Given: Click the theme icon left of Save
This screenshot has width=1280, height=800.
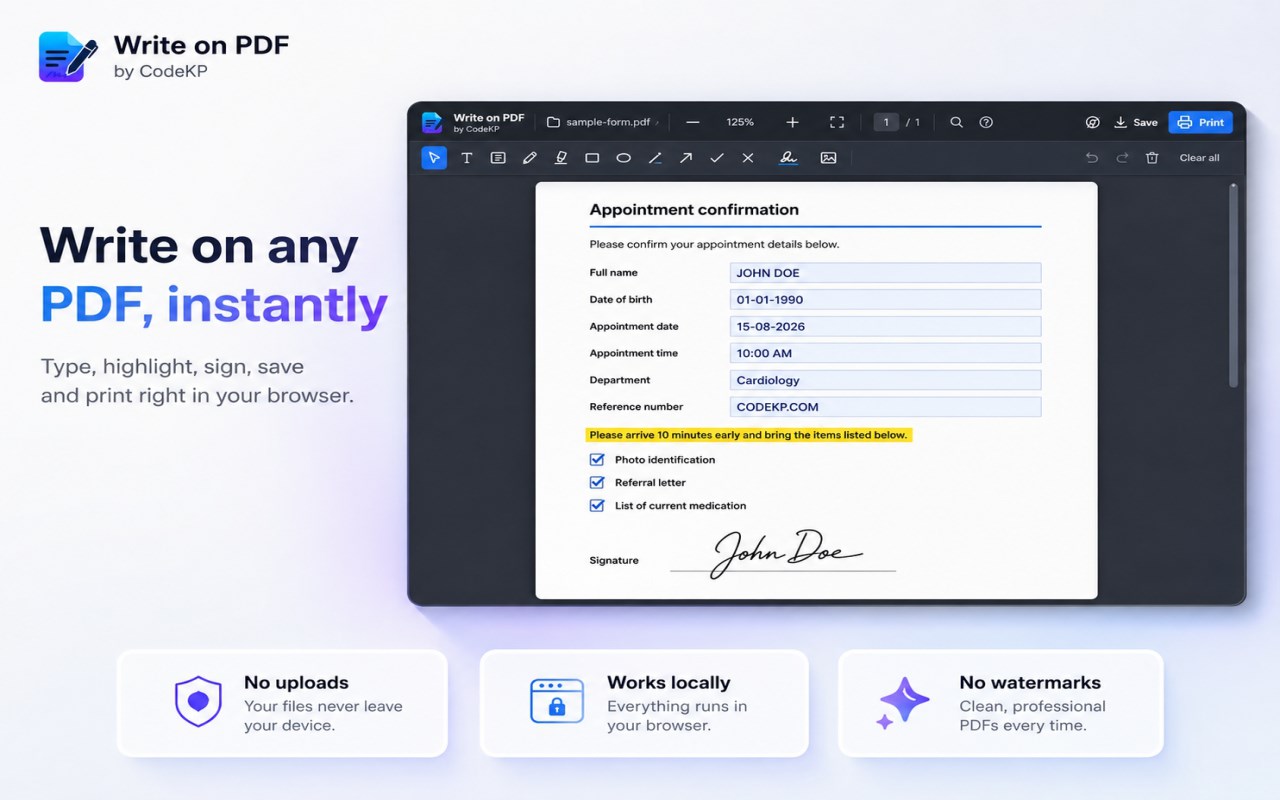Looking at the screenshot, I should pyautogui.click(x=1093, y=122).
